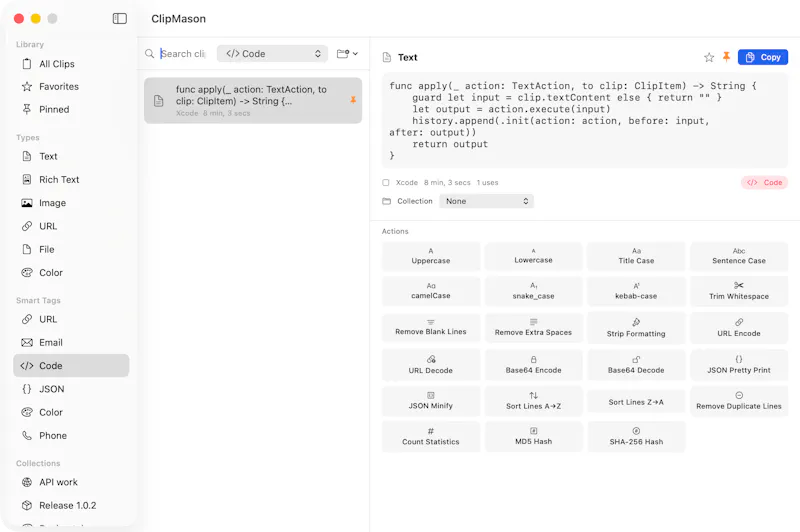Select the Phone smart tag
Viewport: 800px width, 532px height.
point(71,436)
